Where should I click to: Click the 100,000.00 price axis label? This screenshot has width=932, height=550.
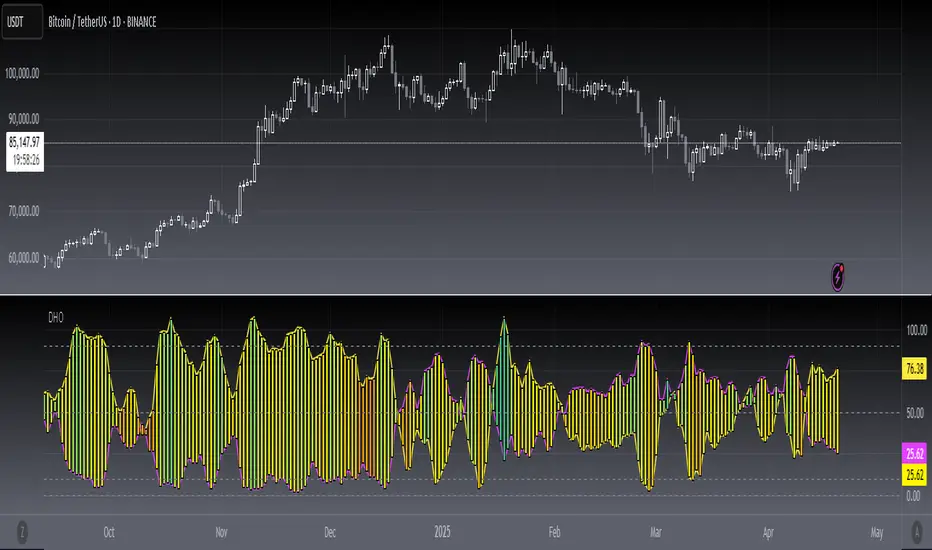point(22,73)
